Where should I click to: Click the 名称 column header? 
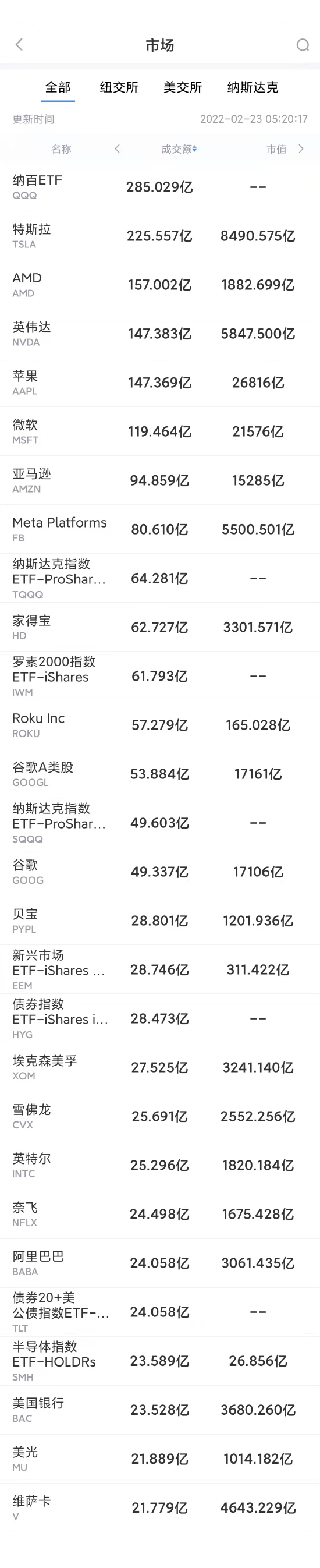pos(61,149)
